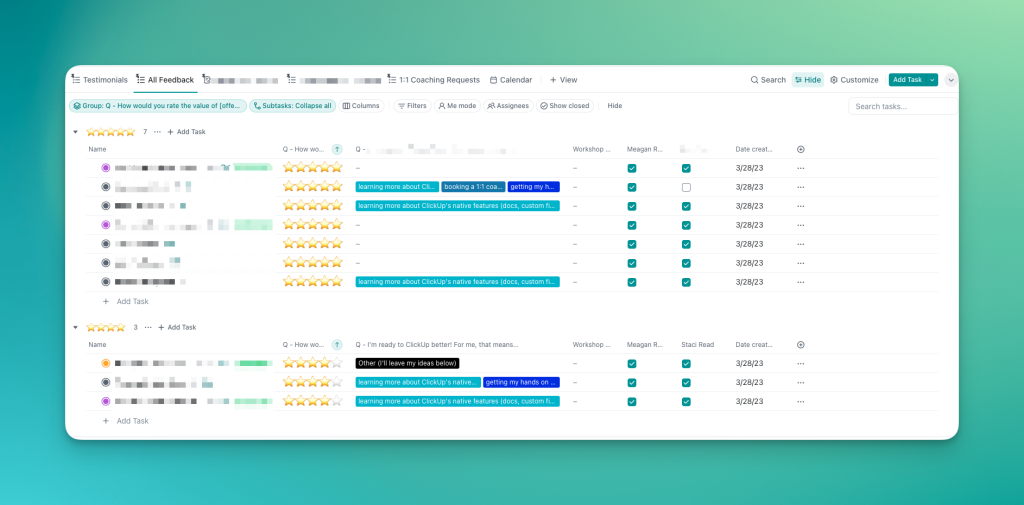
Task: Open the 1:1 Coaching Requests tab
Action: coord(434,80)
